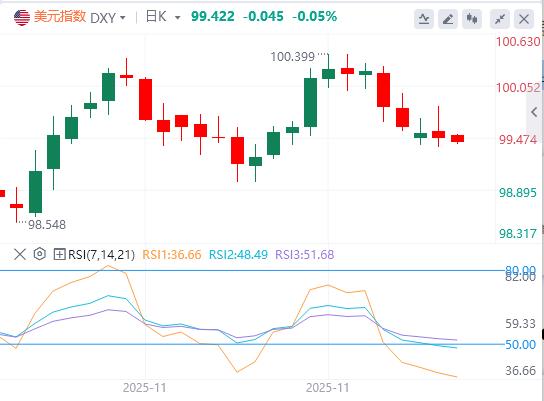Open the 日K interval dropdown

[x=163, y=17]
